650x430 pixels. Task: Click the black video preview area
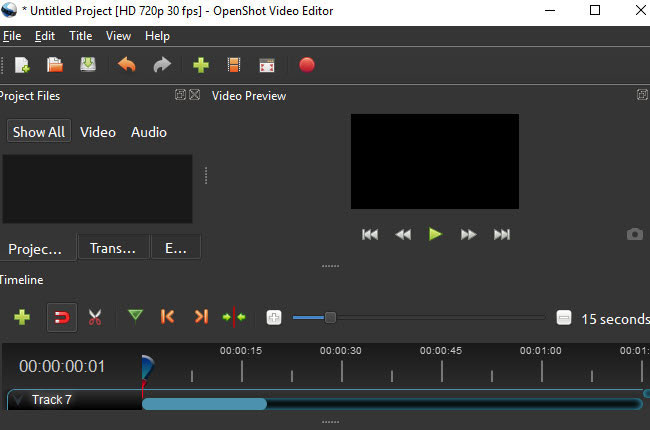point(435,162)
